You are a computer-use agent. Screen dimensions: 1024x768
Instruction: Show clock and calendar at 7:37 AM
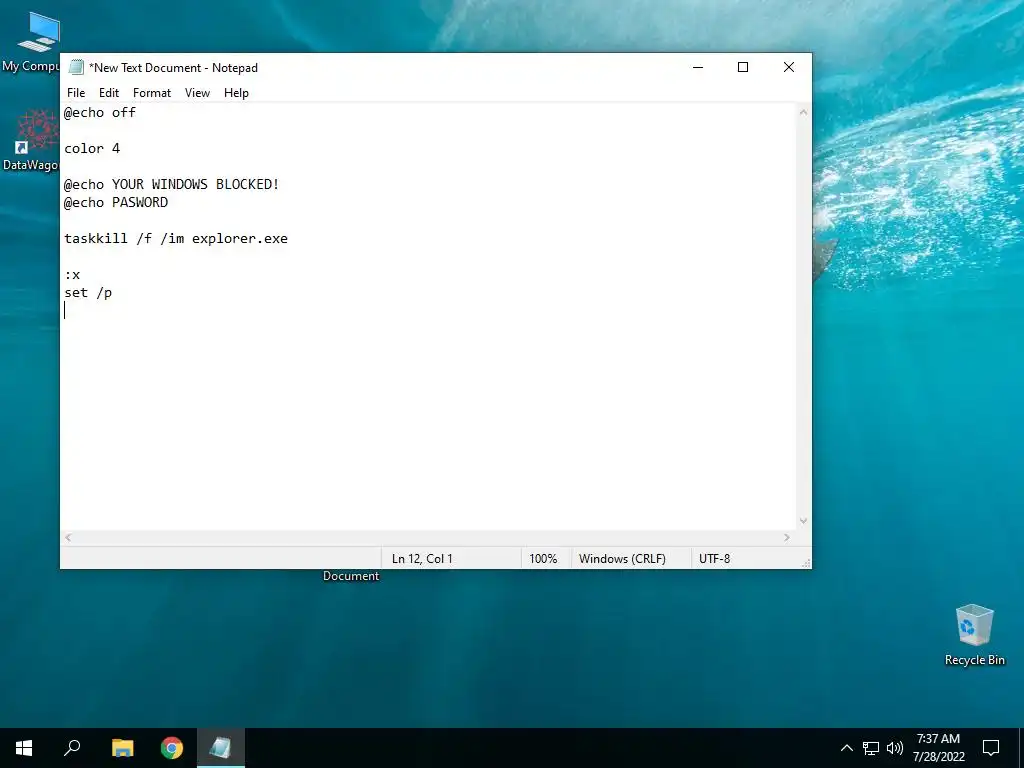click(938, 748)
